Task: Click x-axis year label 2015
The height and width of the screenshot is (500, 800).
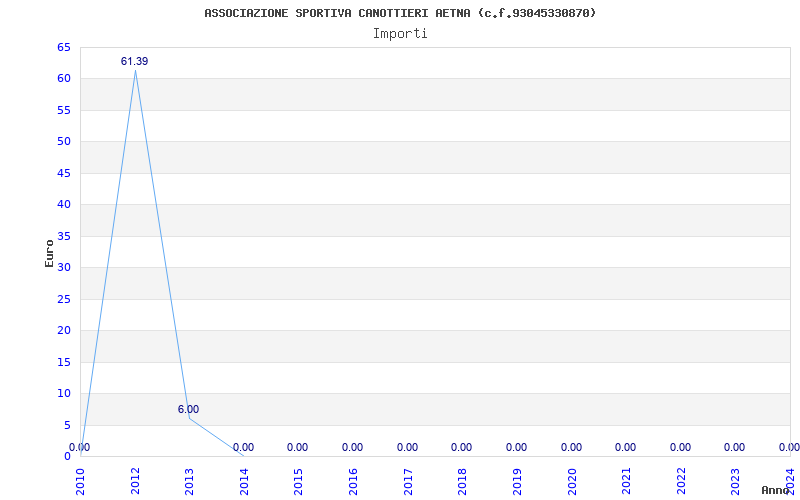Action: pos(298,481)
